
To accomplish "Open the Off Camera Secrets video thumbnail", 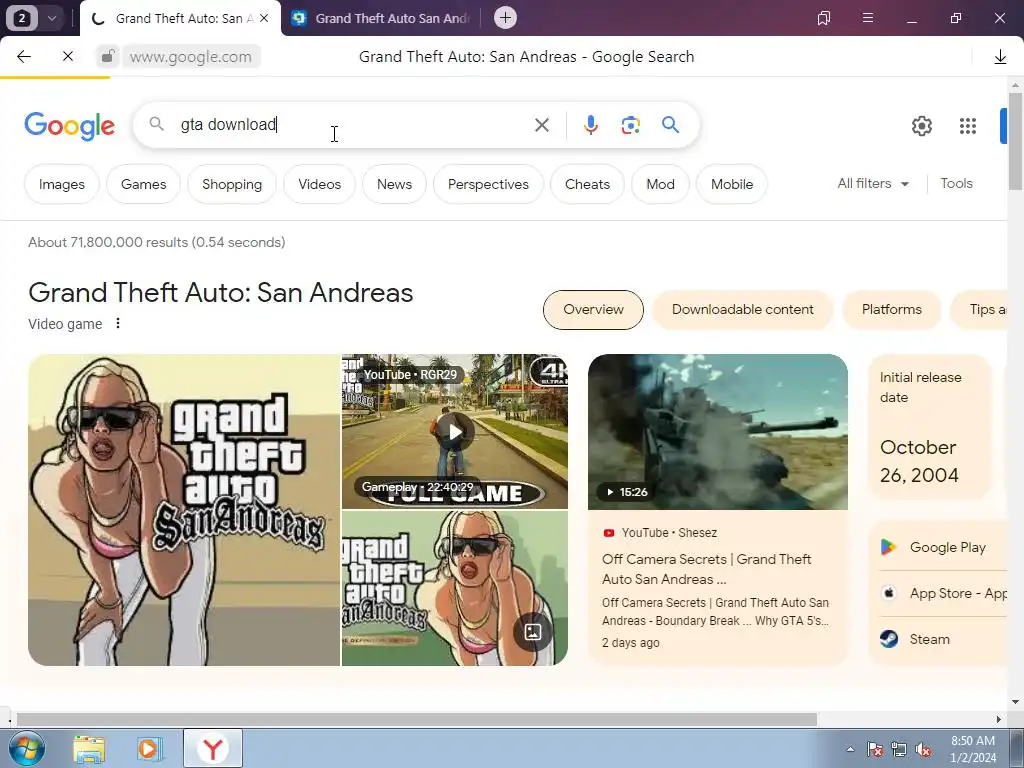I will [718, 432].
